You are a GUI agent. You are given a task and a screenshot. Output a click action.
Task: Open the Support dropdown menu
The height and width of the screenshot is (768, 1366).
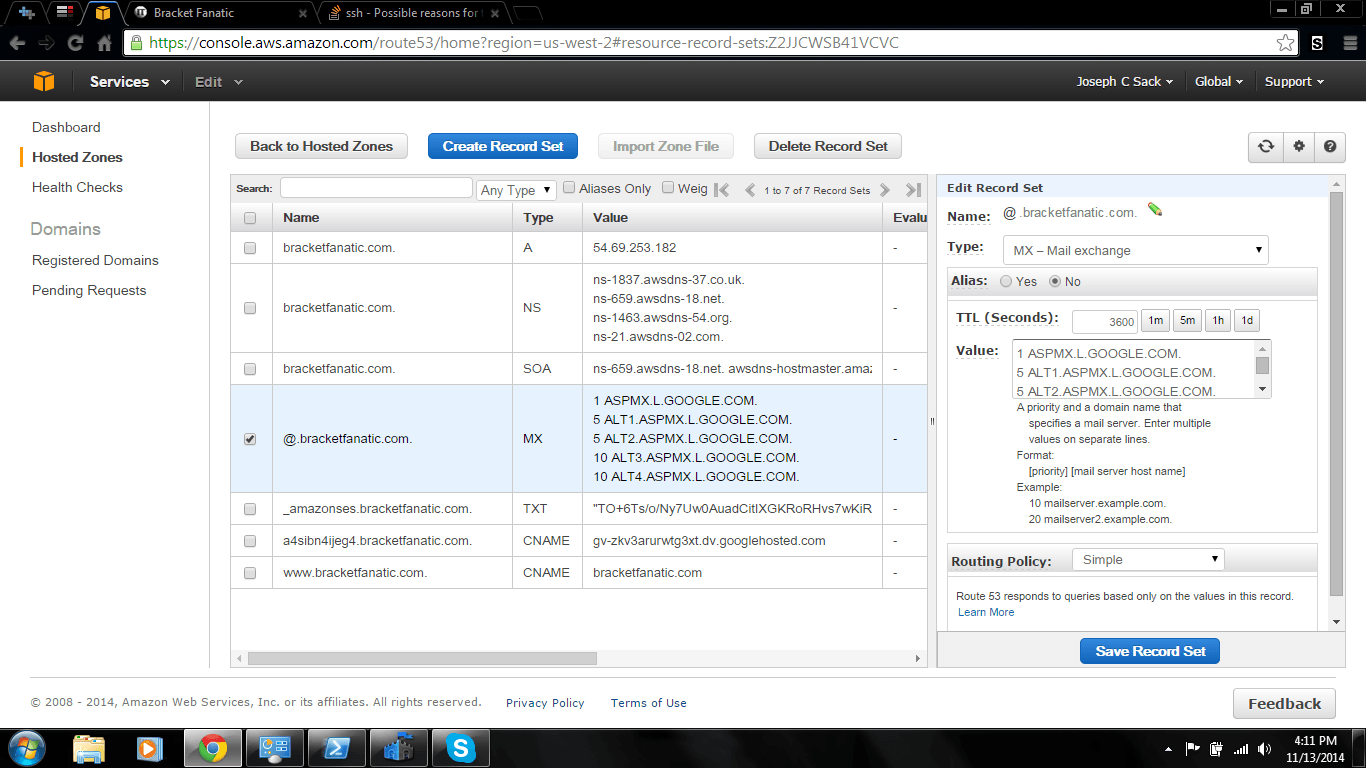[x=1294, y=82]
